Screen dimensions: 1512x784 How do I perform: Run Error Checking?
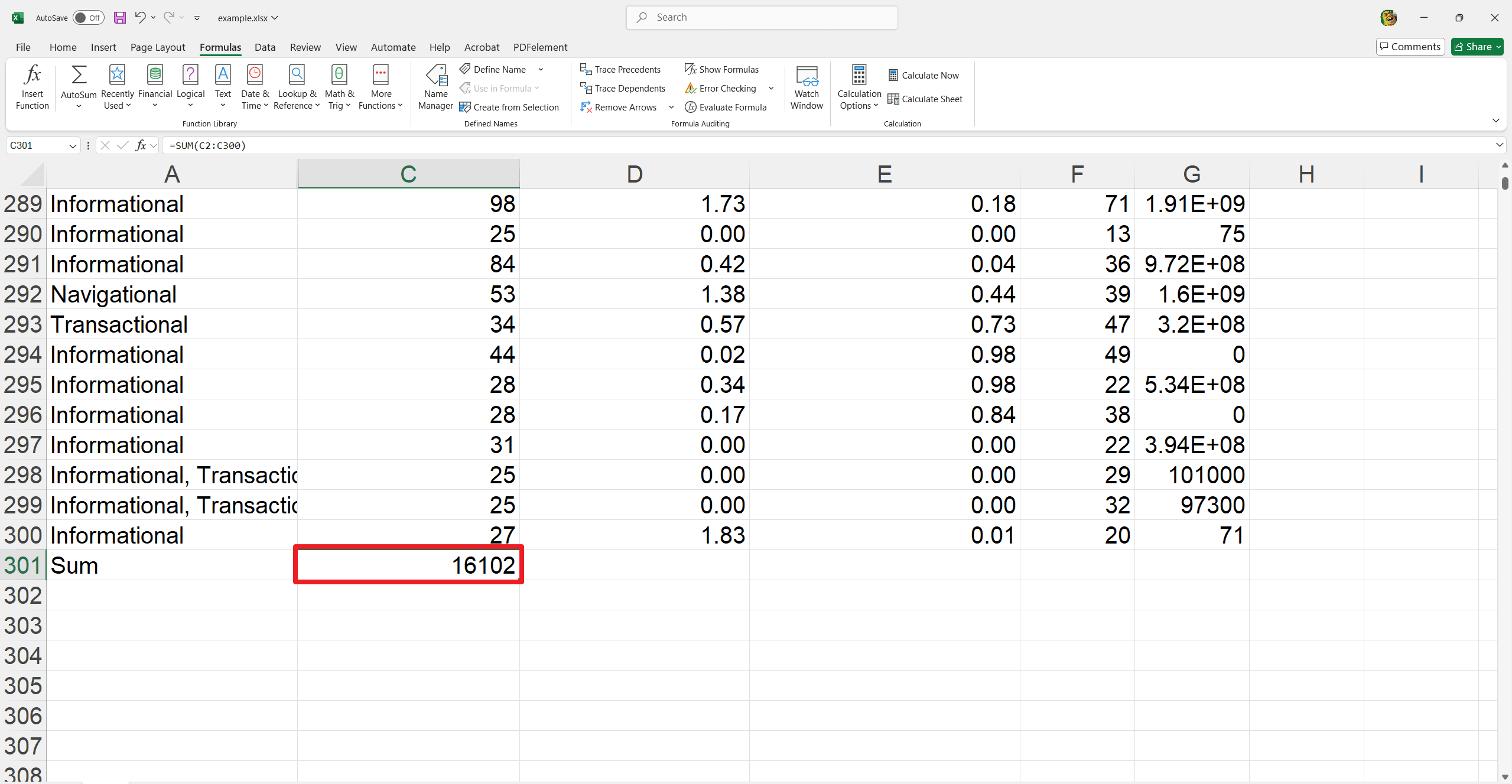pos(720,88)
